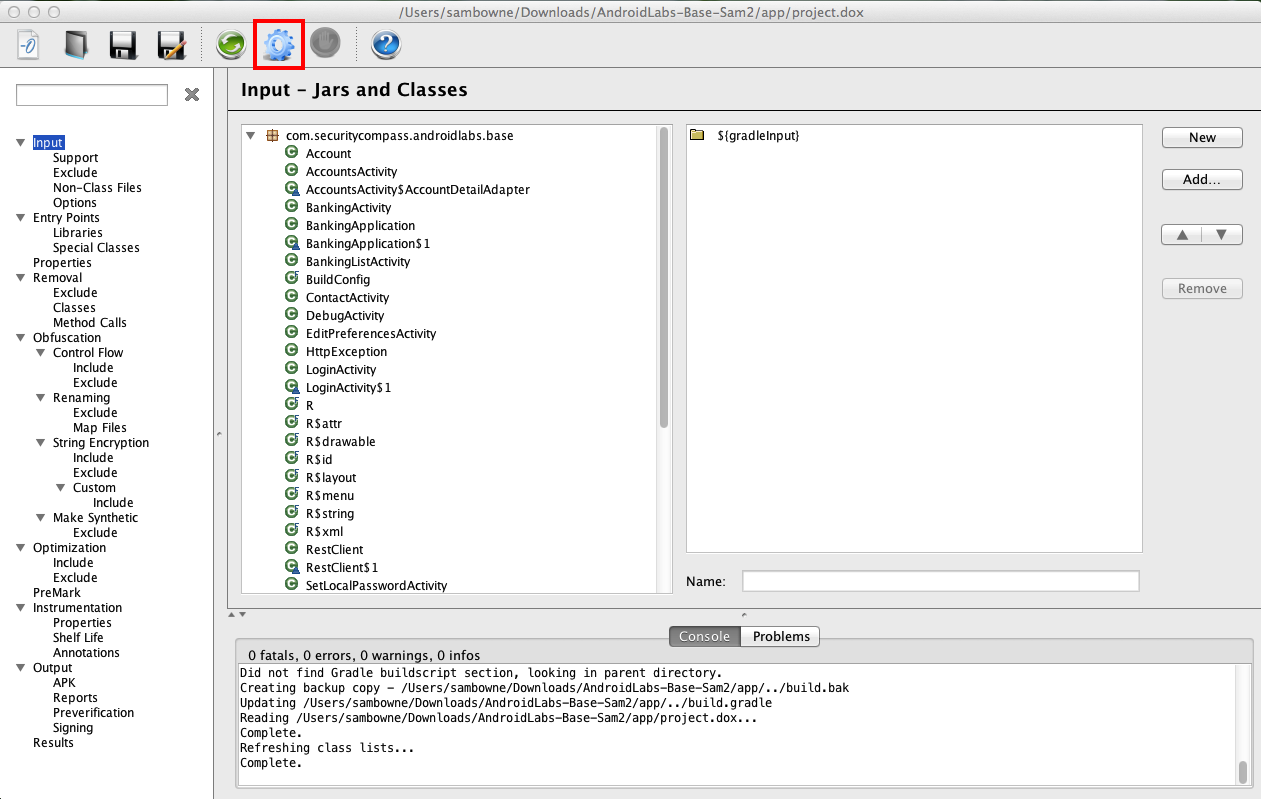This screenshot has width=1261, height=799.
Task: Save the project with the floppy disk icon
Action: coord(123,45)
